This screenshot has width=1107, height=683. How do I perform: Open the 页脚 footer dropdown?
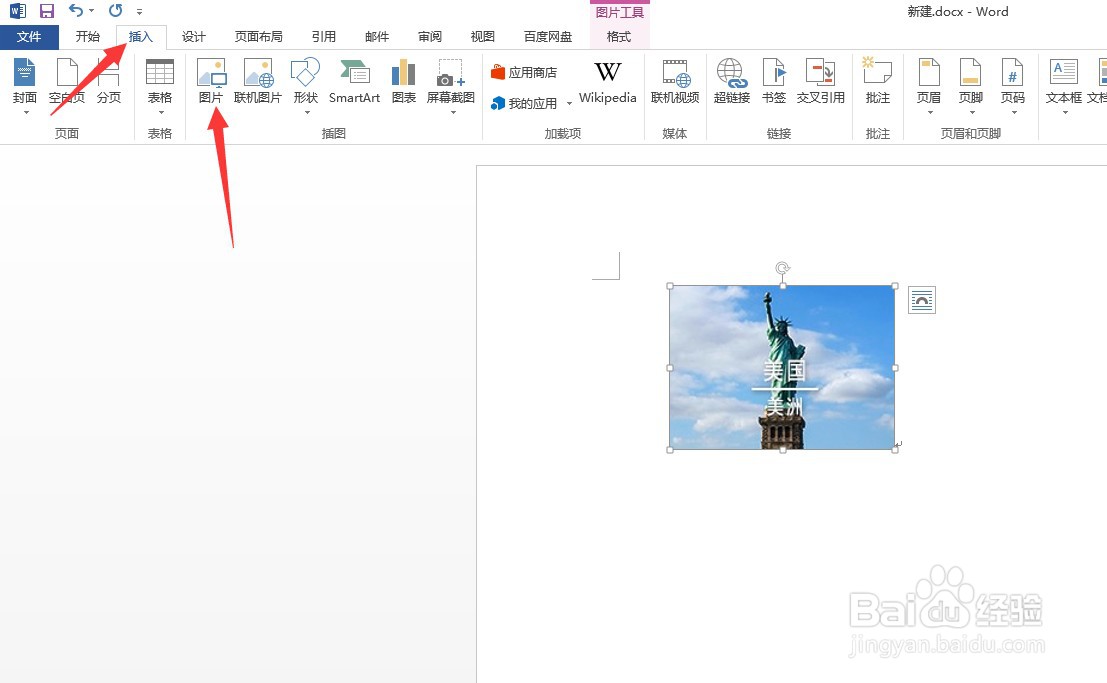(971, 86)
